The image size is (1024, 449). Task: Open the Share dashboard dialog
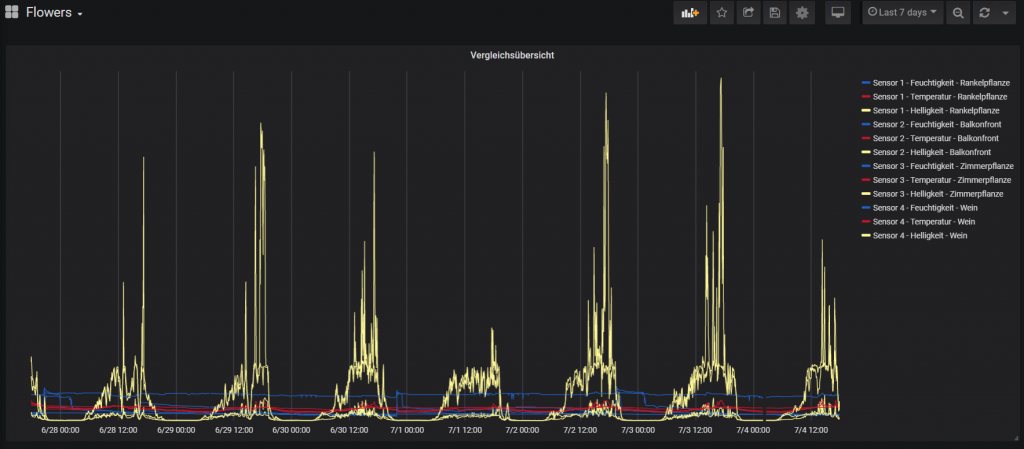click(x=748, y=13)
